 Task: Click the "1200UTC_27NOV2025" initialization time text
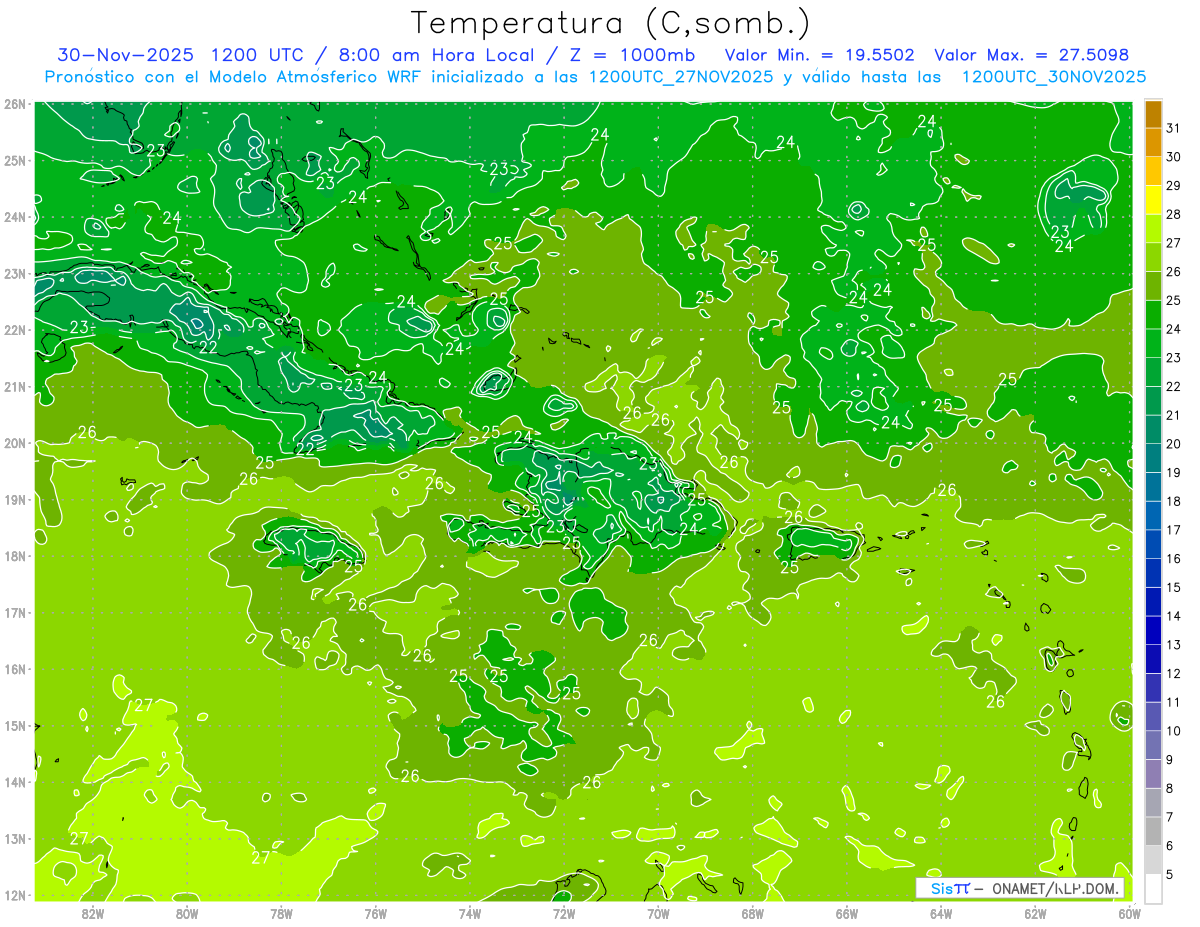(680, 77)
